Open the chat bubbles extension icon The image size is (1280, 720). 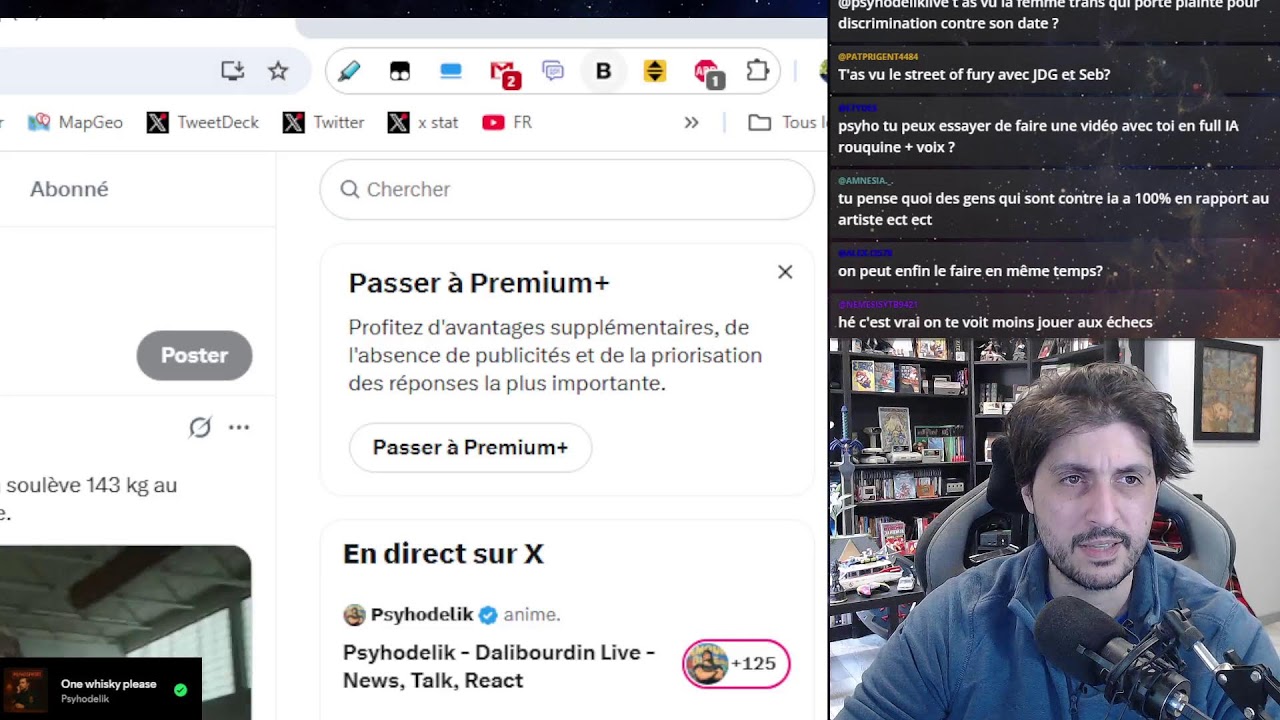[x=553, y=71]
